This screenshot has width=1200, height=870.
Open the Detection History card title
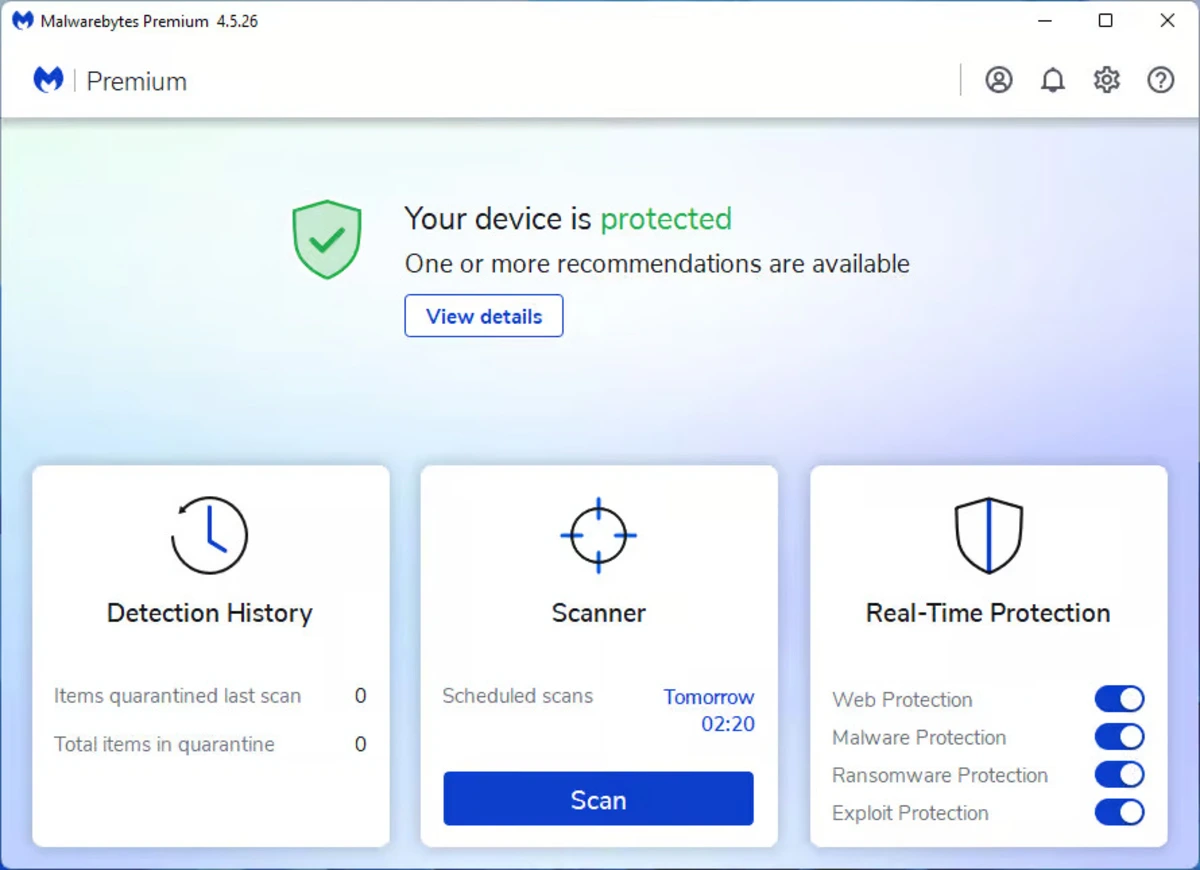click(209, 613)
